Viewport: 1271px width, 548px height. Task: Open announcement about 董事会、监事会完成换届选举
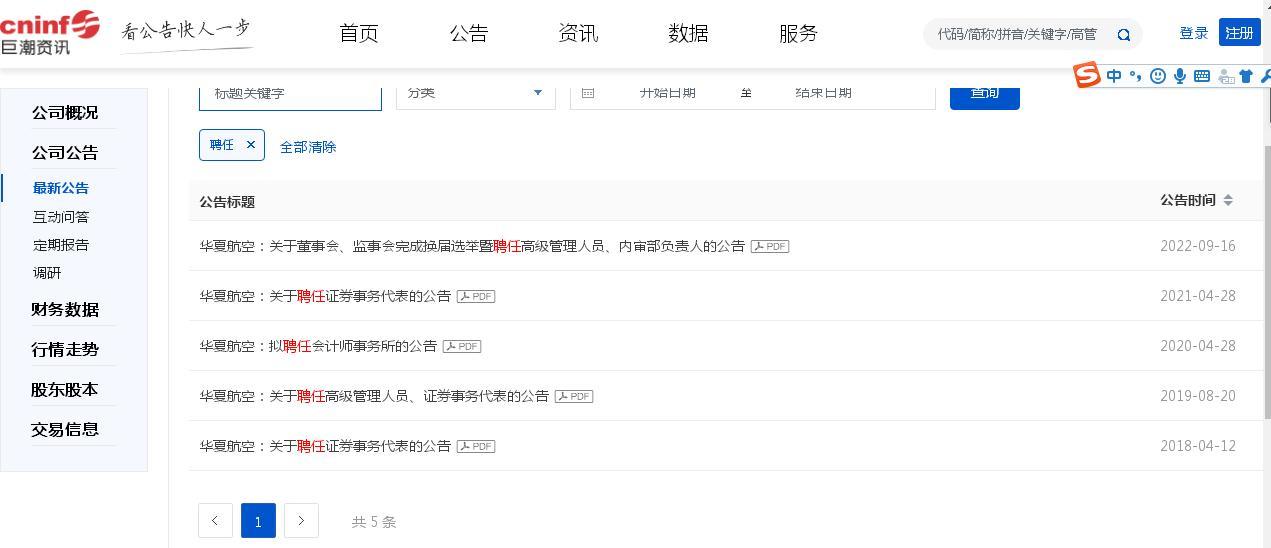click(472, 246)
